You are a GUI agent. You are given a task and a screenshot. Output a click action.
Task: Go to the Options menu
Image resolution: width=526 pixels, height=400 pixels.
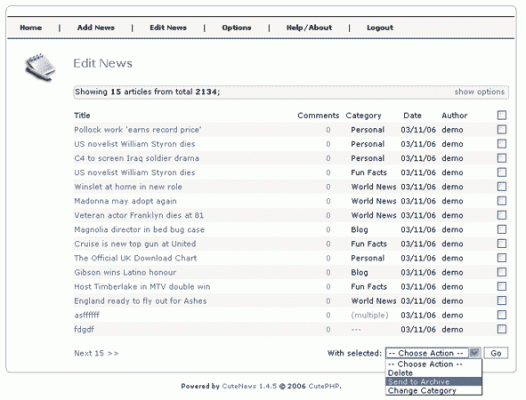[x=236, y=28]
